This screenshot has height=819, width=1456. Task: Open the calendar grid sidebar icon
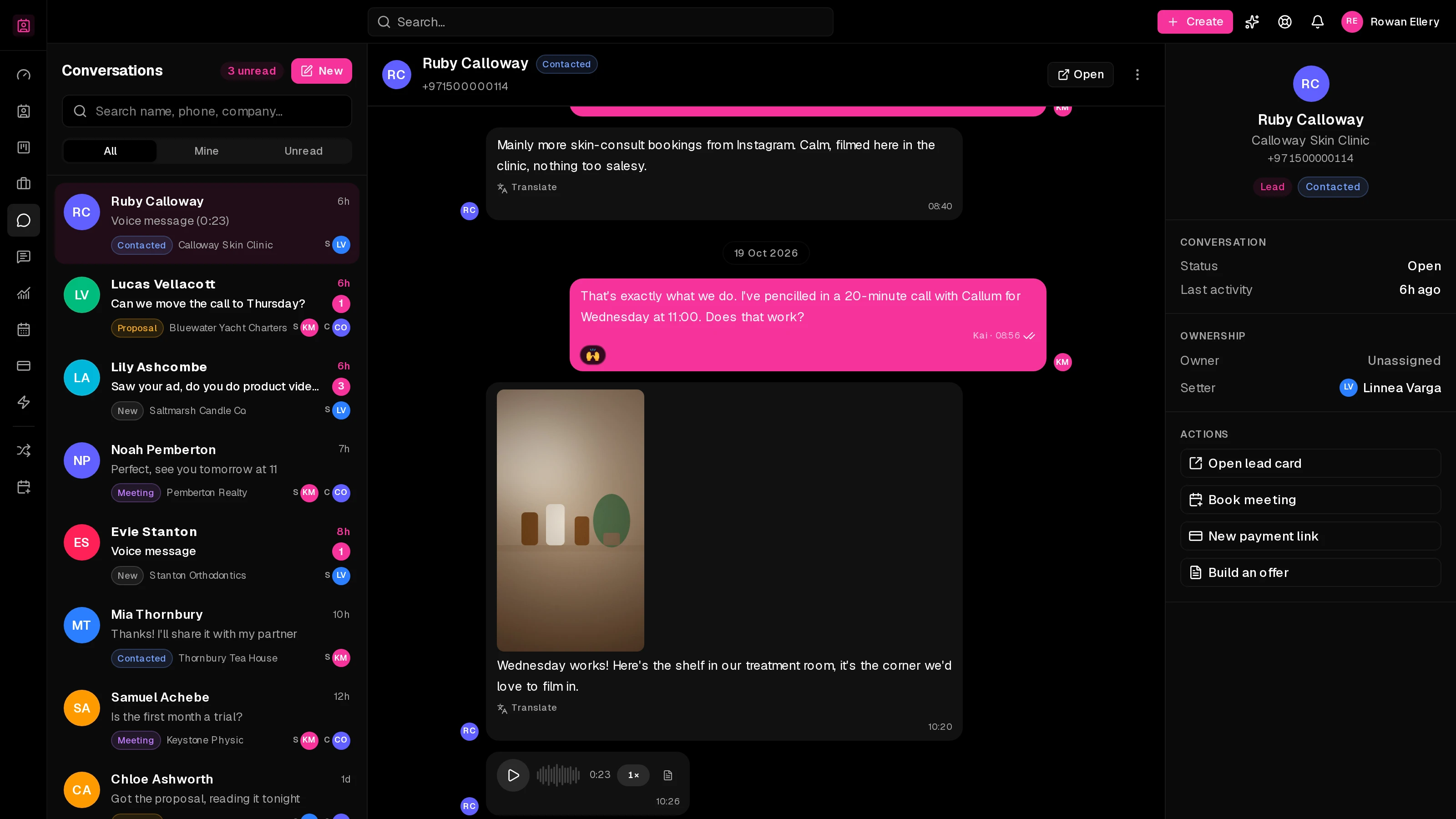tap(23, 329)
